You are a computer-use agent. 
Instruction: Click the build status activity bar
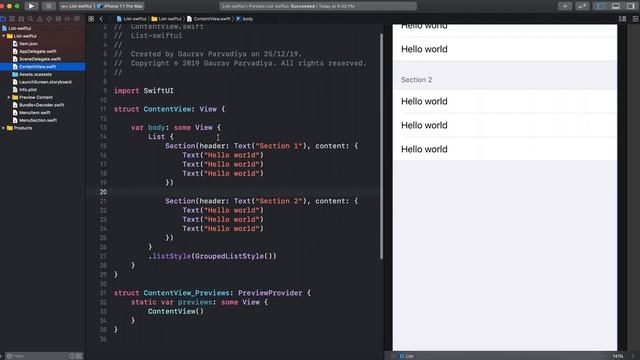(x=318, y=6)
